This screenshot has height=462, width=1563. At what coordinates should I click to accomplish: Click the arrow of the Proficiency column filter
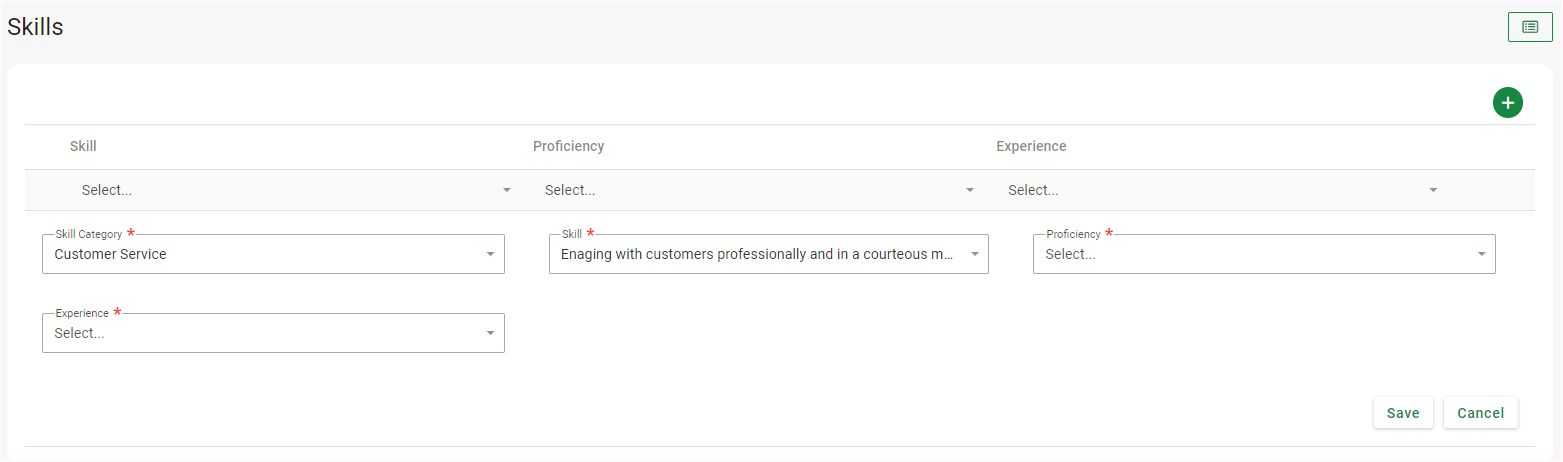(969, 190)
